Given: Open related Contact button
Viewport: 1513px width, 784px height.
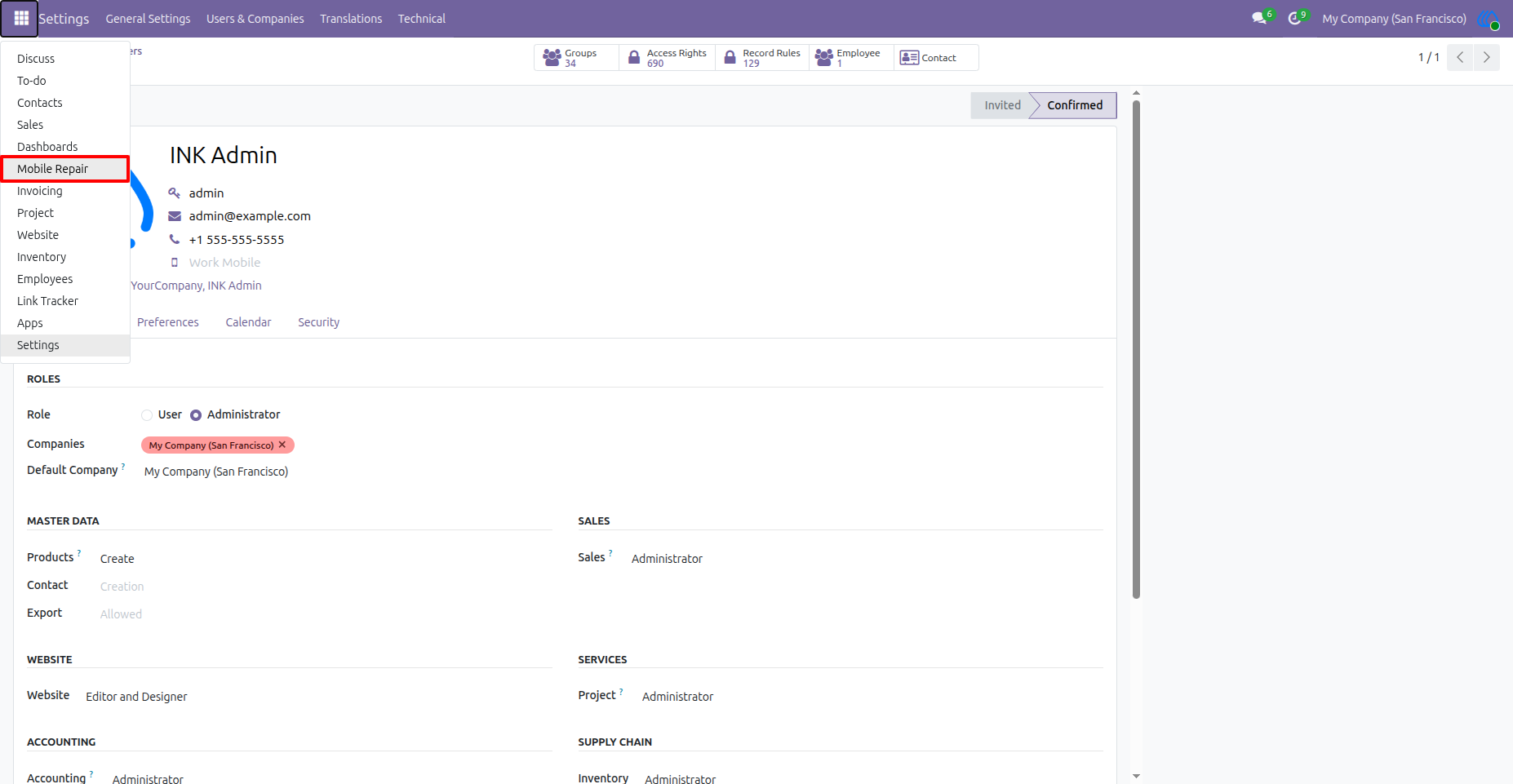Looking at the screenshot, I should click(936, 58).
